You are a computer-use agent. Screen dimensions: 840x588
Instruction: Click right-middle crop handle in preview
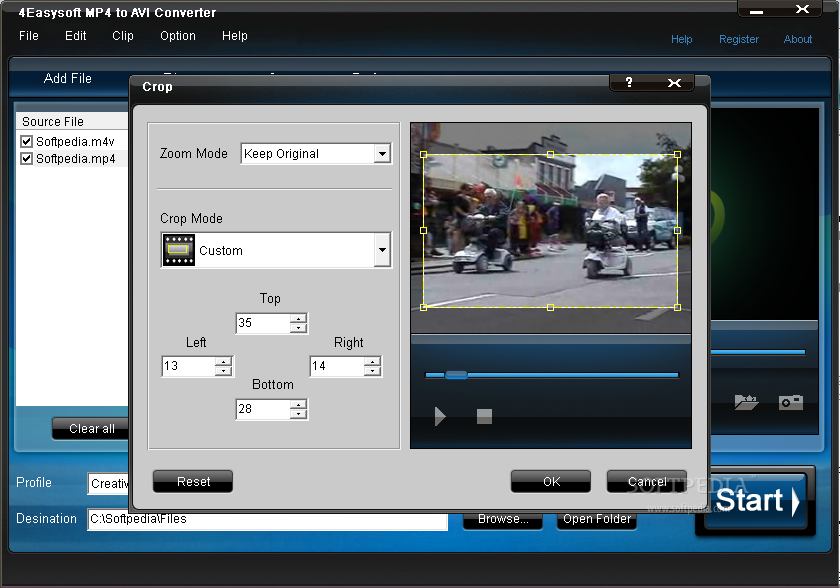678,230
